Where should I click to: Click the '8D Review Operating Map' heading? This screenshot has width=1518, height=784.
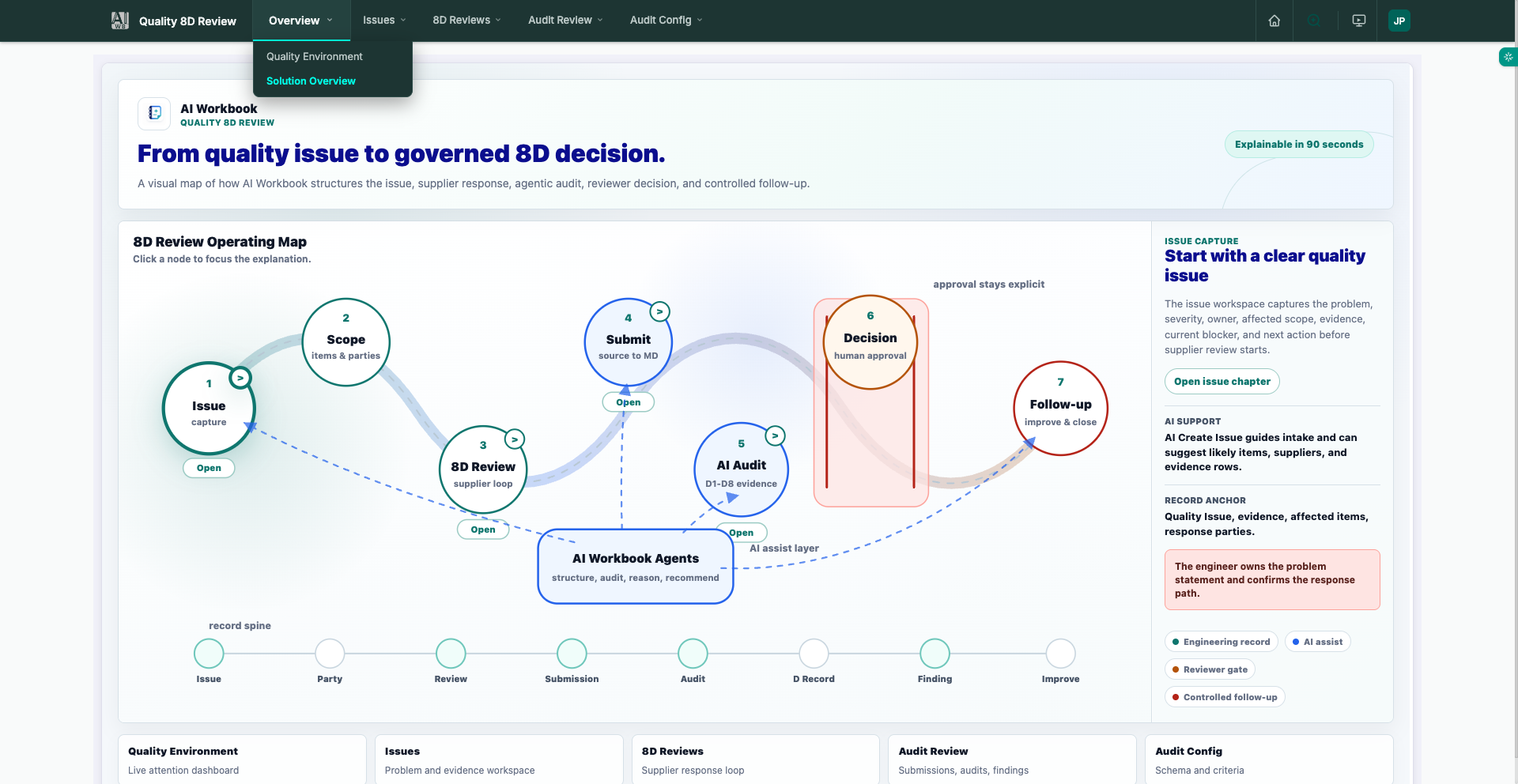(220, 242)
